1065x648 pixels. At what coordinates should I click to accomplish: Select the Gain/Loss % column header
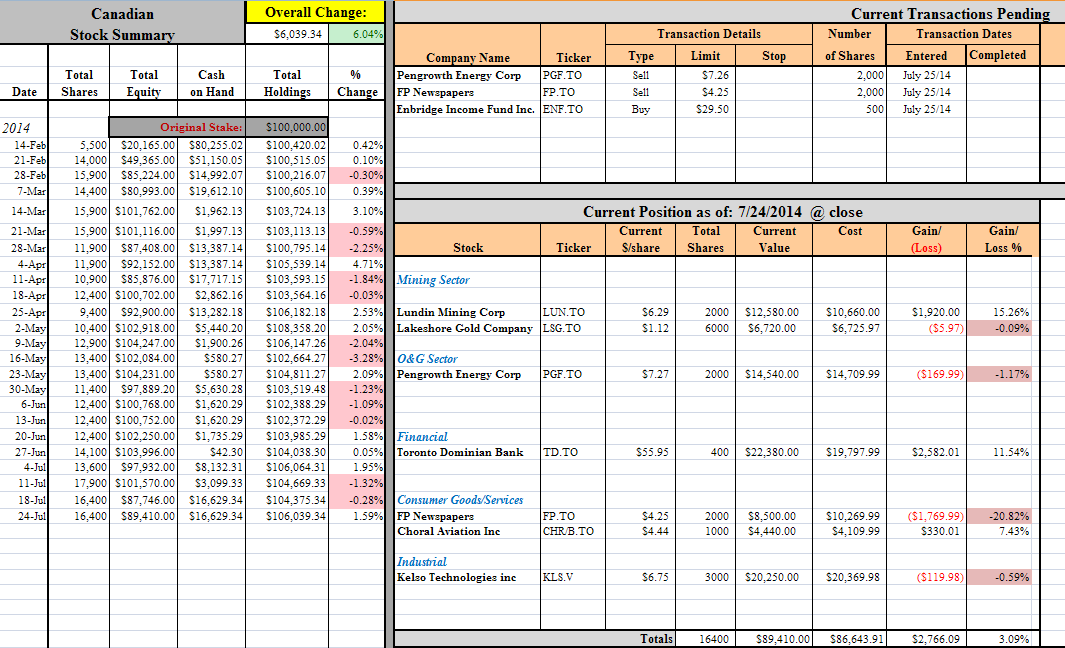point(1003,239)
